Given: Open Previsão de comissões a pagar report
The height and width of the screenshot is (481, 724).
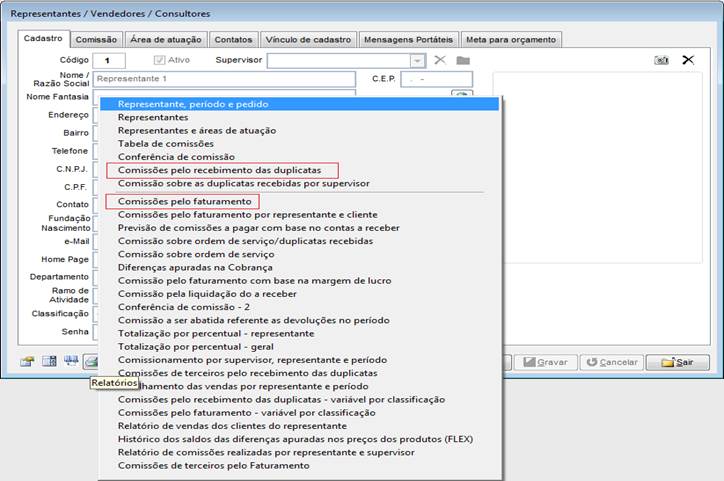Looking at the screenshot, I should [300, 228].
